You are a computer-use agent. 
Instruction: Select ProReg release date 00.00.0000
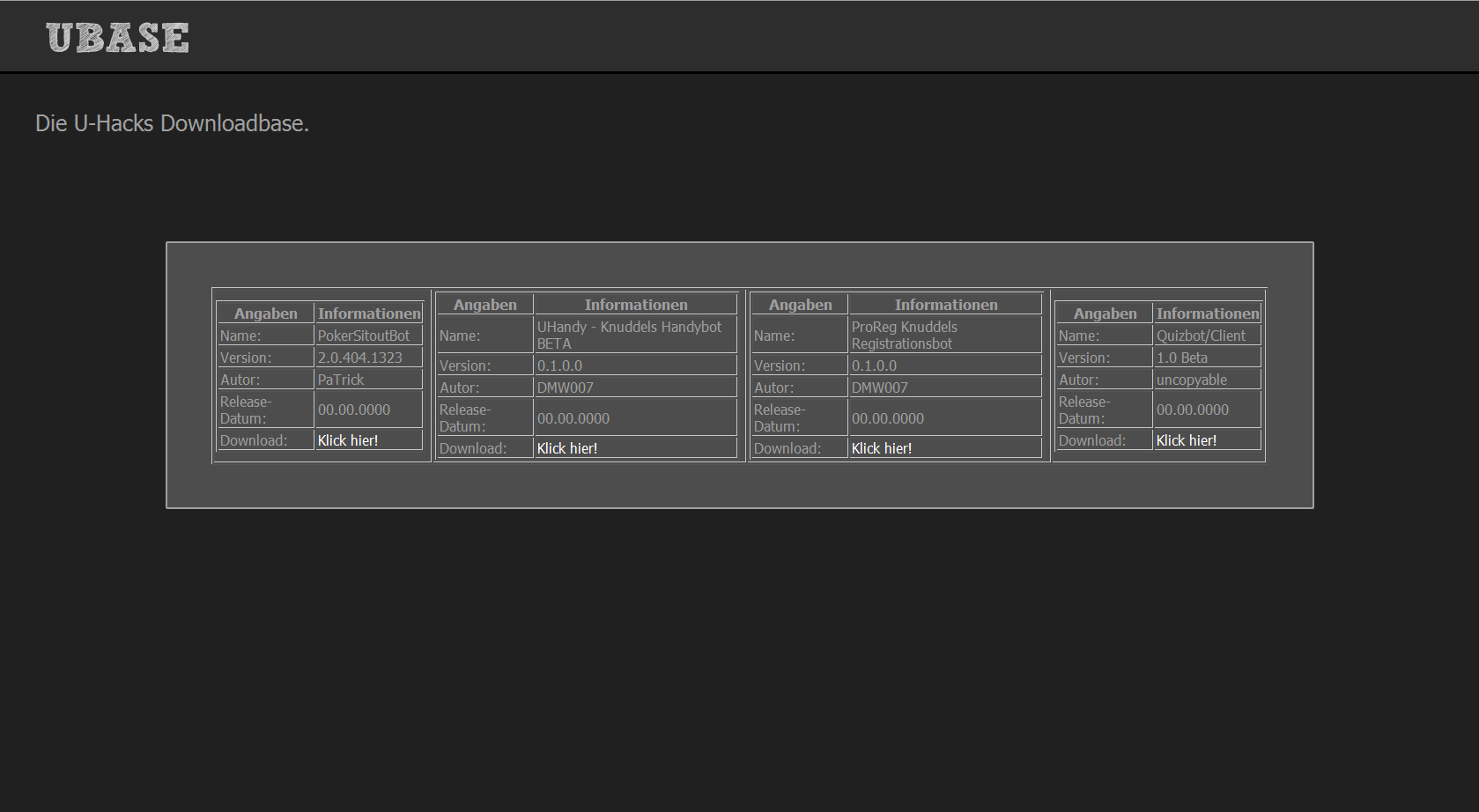(945, 418)
